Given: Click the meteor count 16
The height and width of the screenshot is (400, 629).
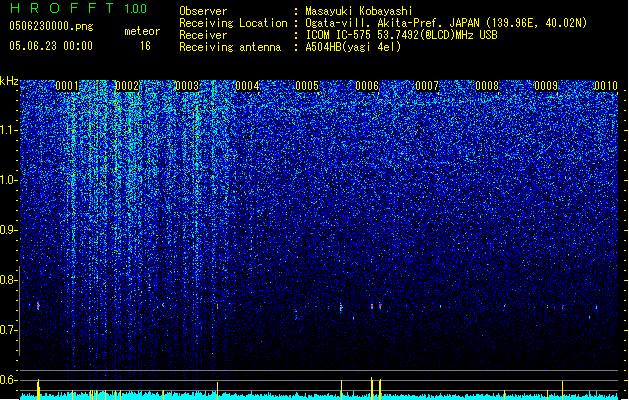Looking at the screenshot, I should (x=145, y=46).
